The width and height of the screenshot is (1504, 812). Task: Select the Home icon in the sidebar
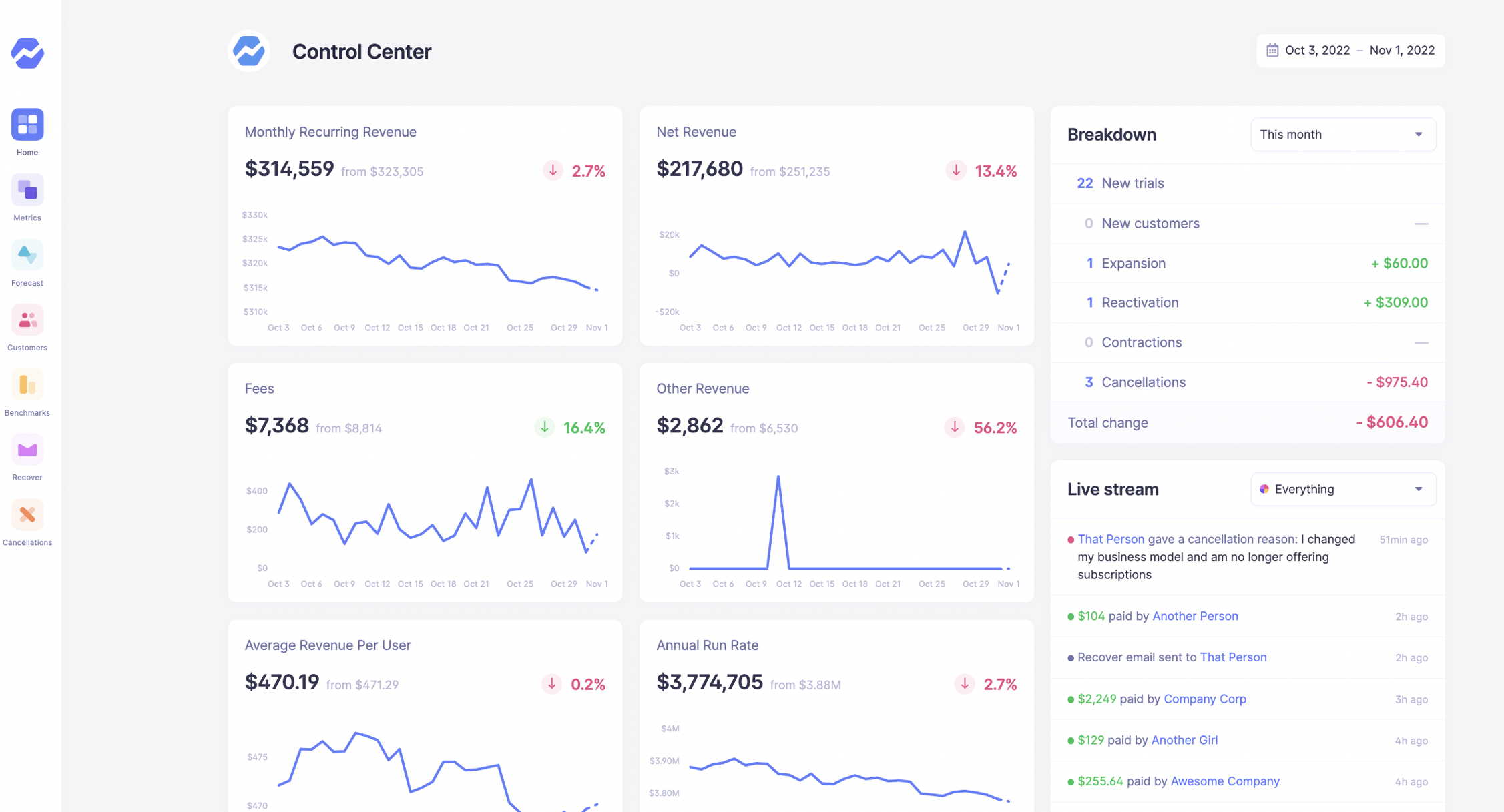(27, 123)
